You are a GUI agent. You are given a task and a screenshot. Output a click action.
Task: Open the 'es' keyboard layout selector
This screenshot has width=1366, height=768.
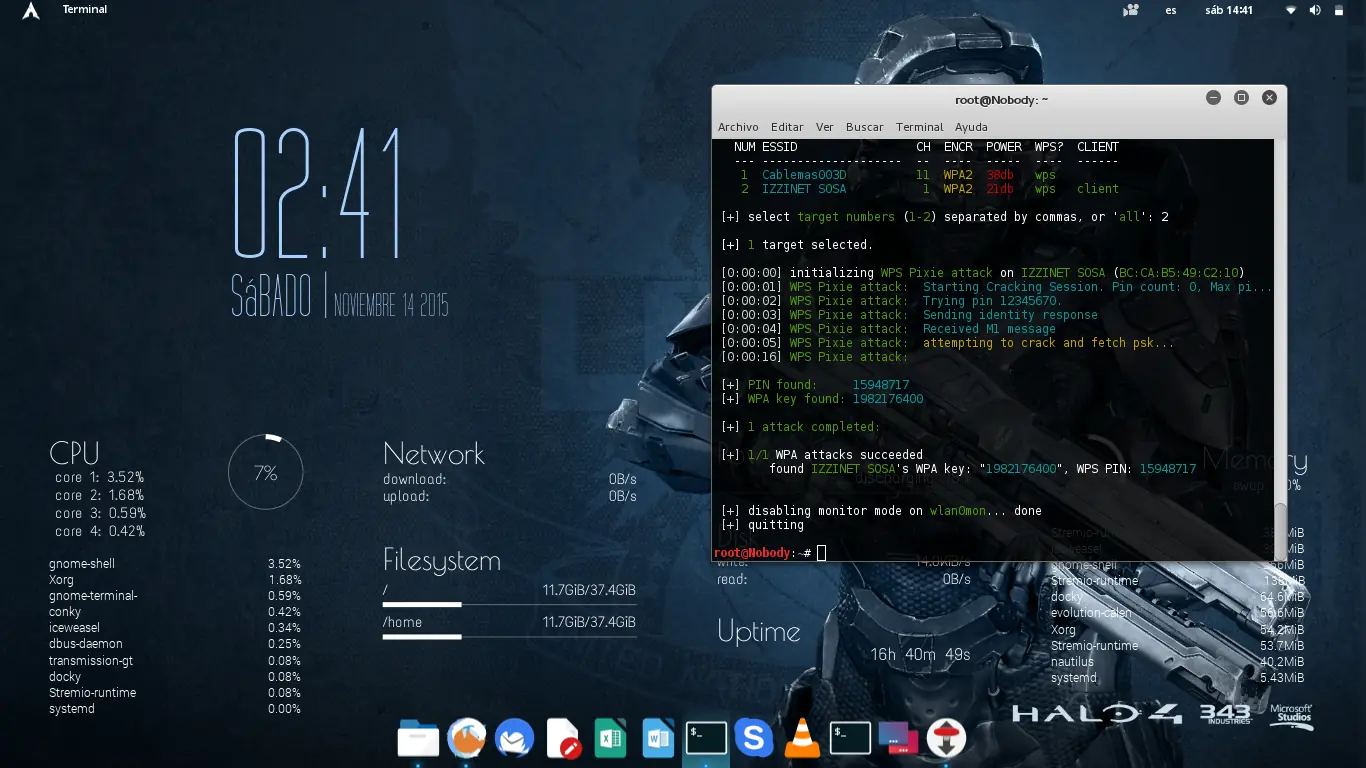[1171, 10]
